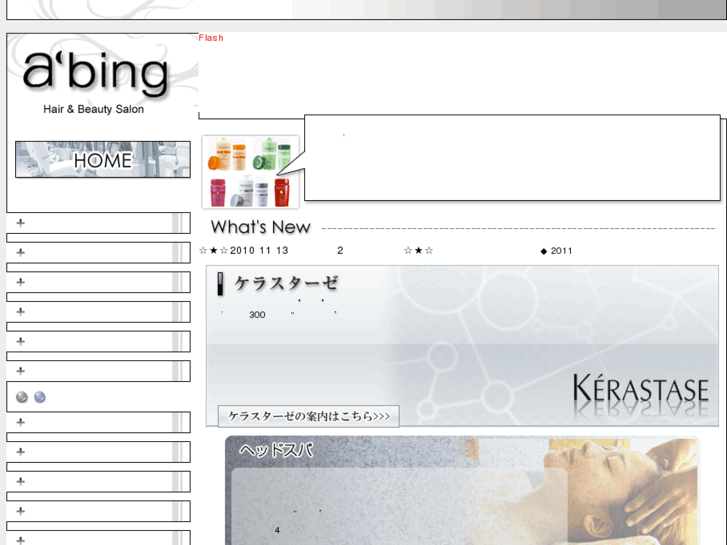Click the What's New heading
This screenshot has height=545, width=727.
[261, 227]
